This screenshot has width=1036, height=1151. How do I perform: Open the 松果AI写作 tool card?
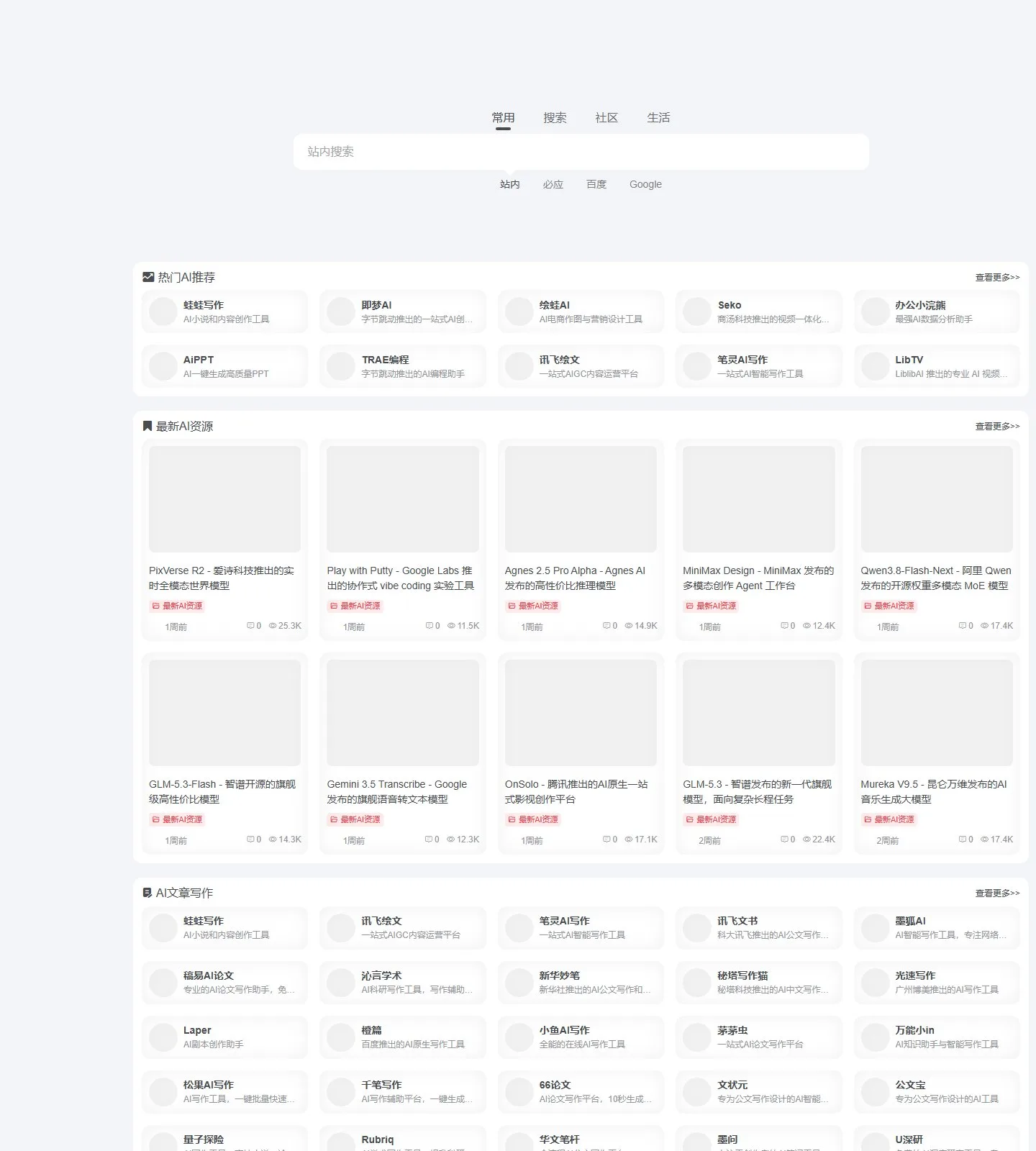click(224, 1091)
